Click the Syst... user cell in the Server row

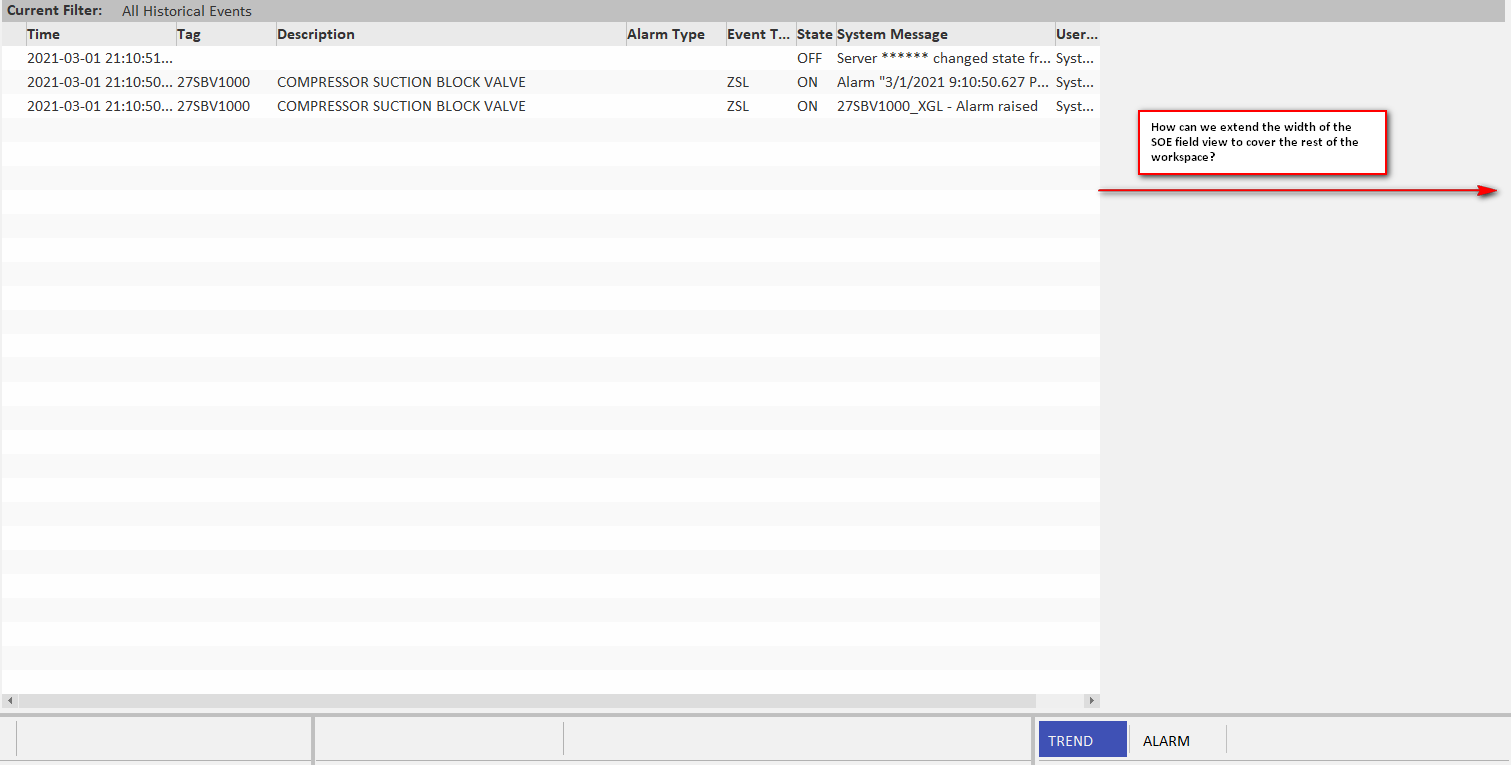[1075, 58]
